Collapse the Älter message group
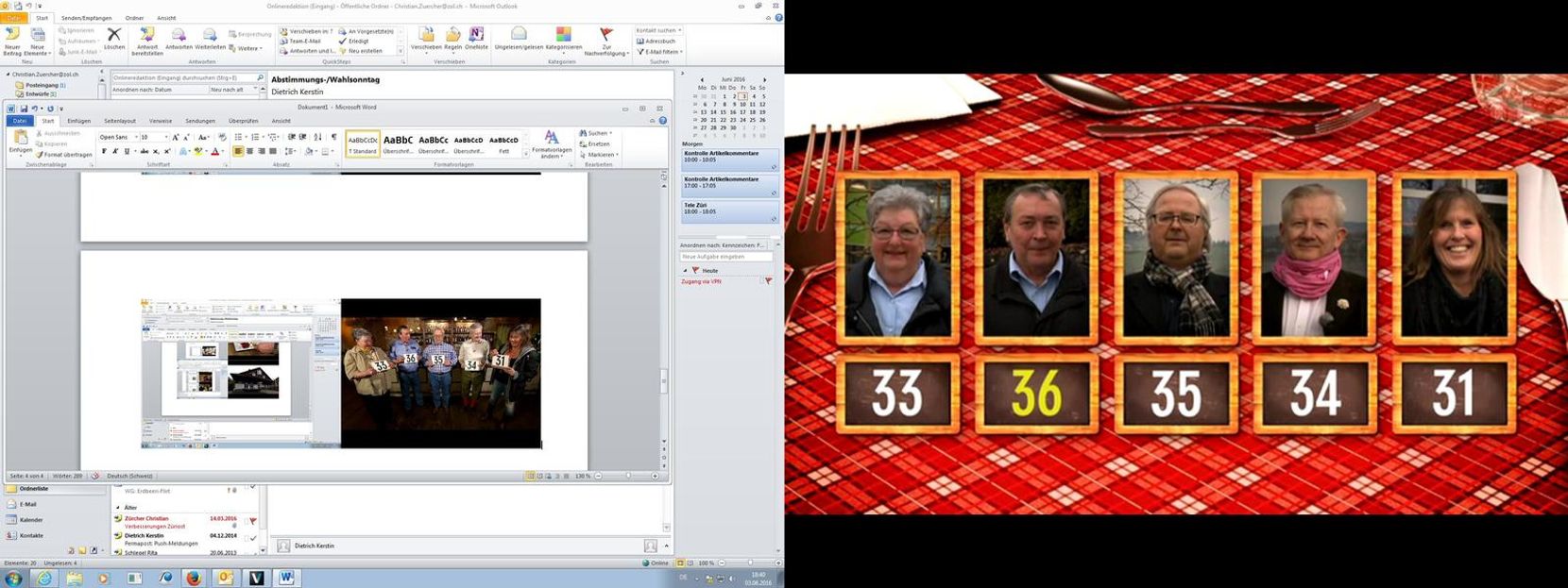This screenshot has height=588, width=1568. [119, 508]
